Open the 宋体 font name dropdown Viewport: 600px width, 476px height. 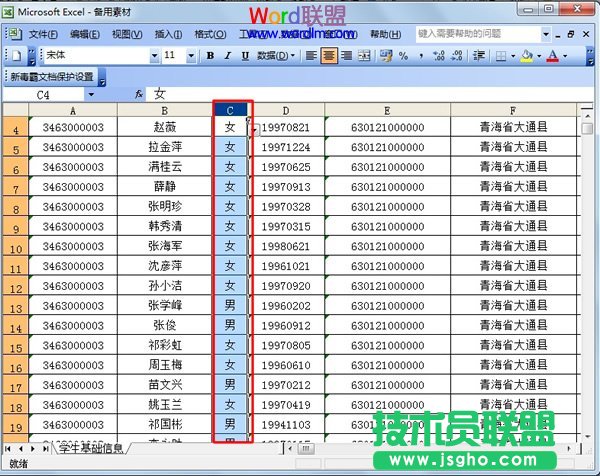click(x=152, y=56)
